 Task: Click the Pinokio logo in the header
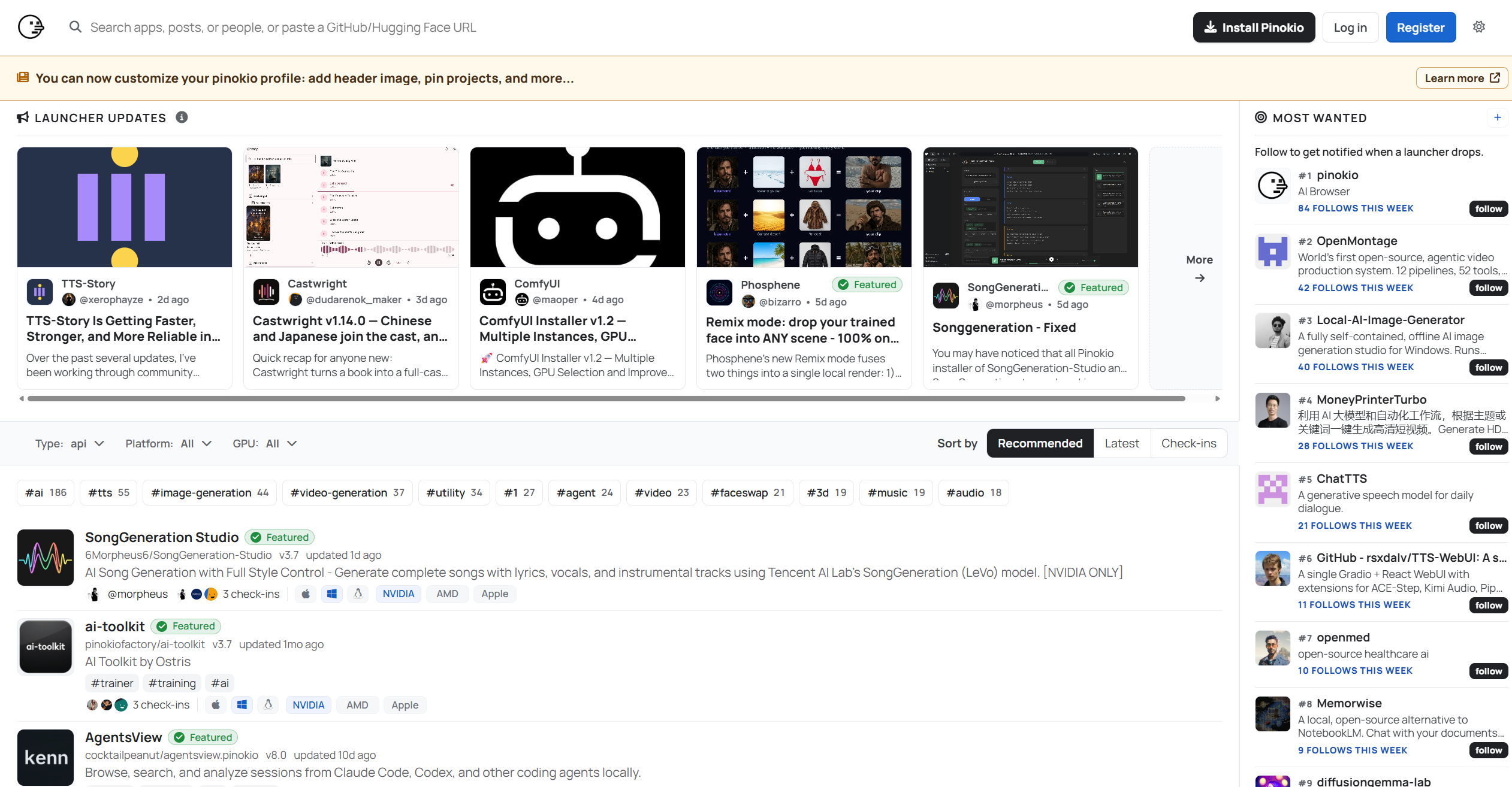pos(31,27)
